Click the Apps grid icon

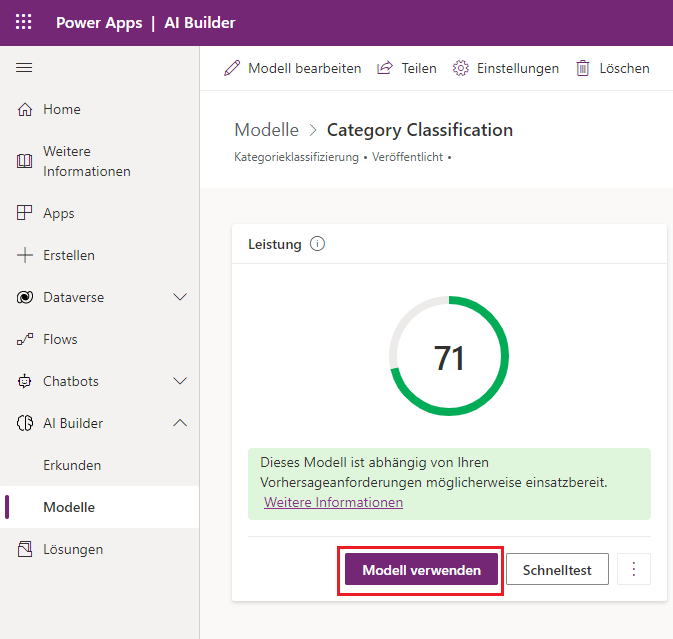[x=25, y=214]
